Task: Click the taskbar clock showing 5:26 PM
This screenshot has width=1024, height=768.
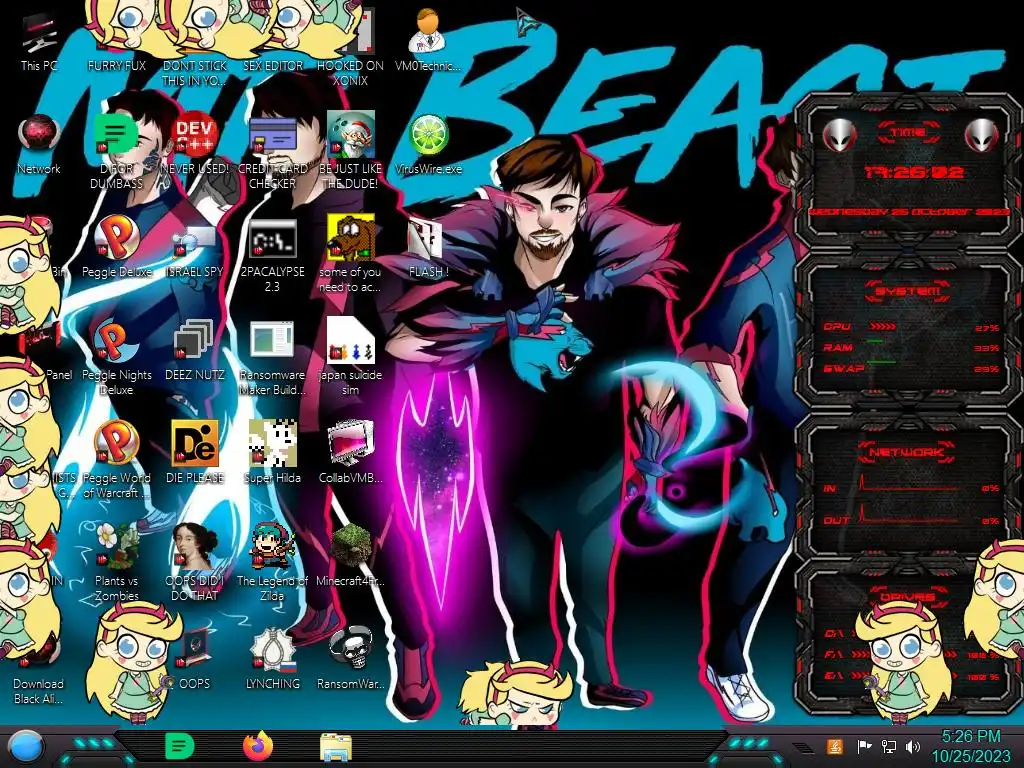Action: click(970, 746)
